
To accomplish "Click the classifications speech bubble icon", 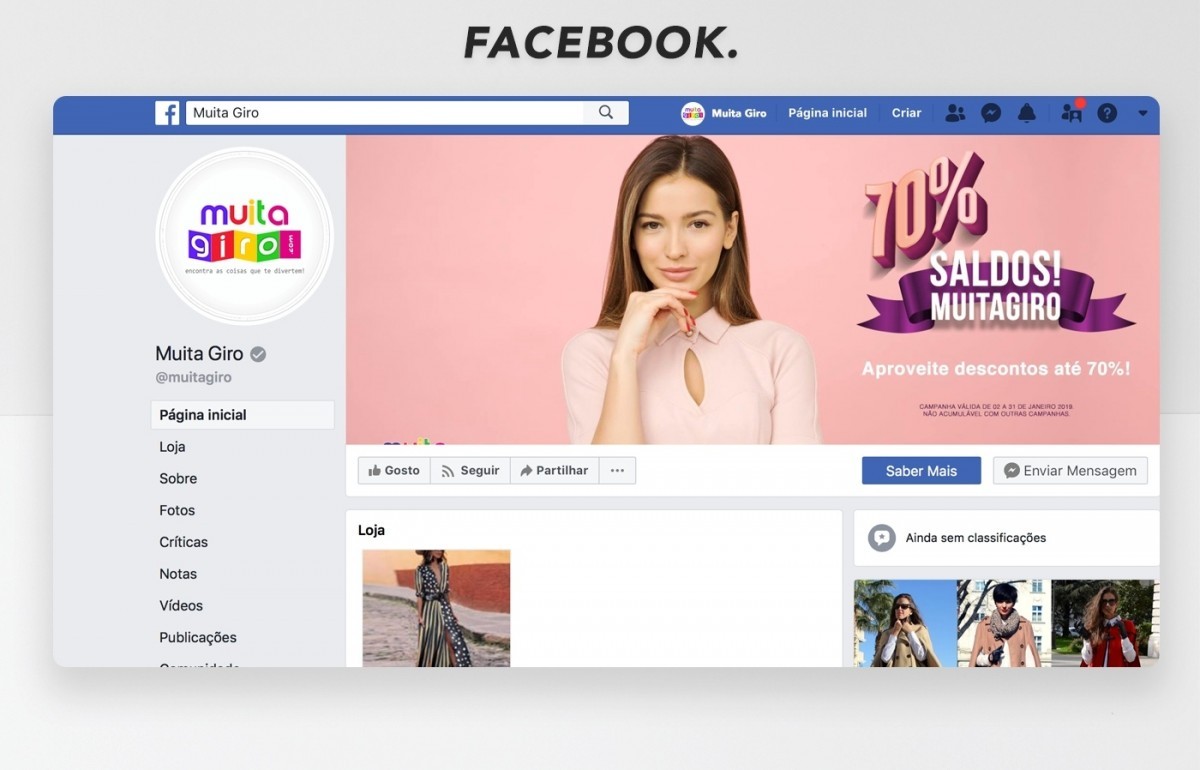I will point(881,538).
